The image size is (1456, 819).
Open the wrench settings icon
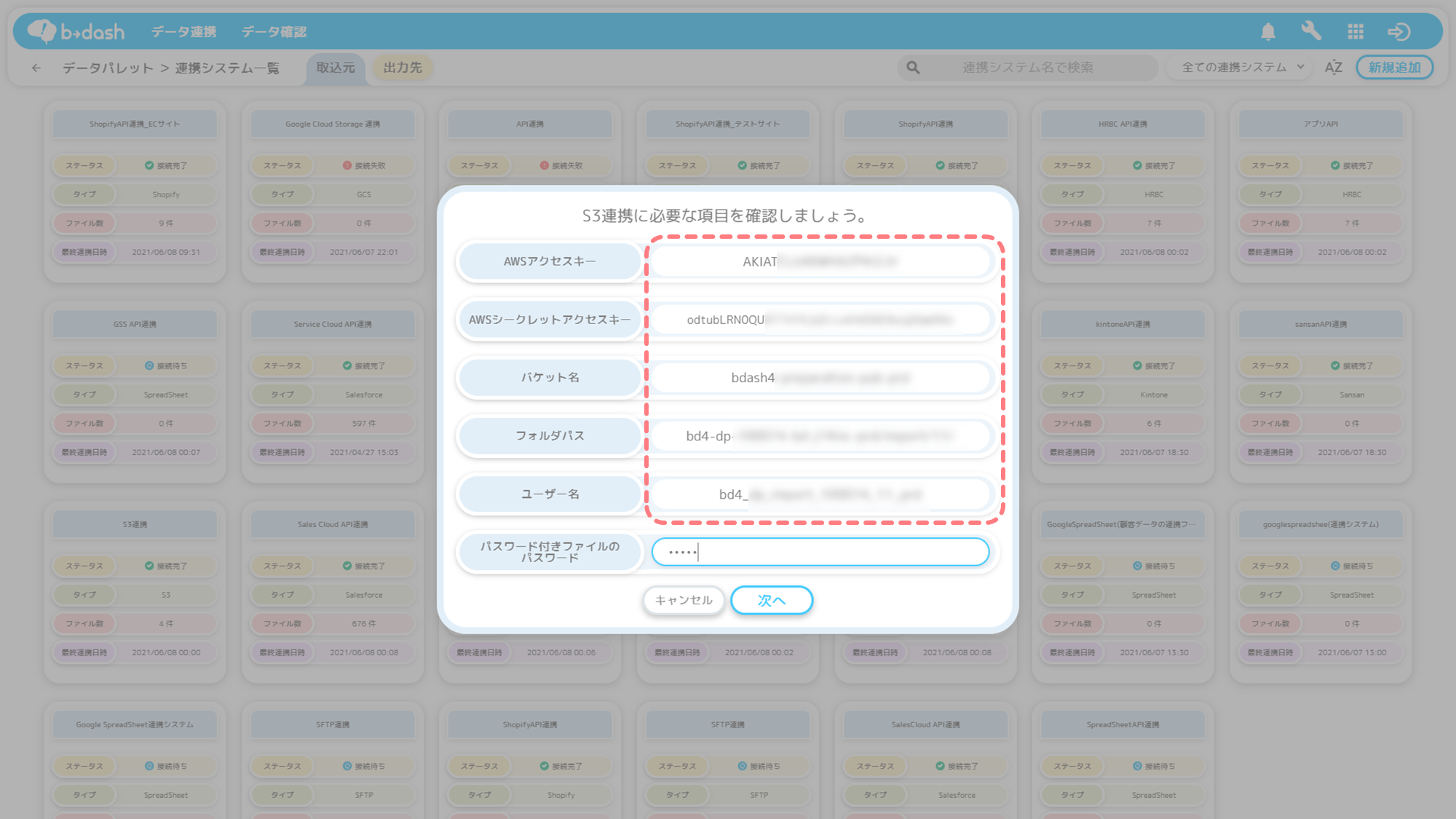pos(1311,31)
